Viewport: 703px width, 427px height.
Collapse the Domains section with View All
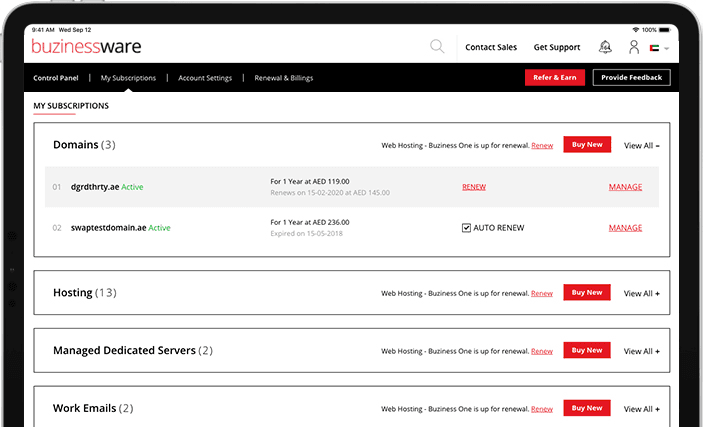click(641, 145)
